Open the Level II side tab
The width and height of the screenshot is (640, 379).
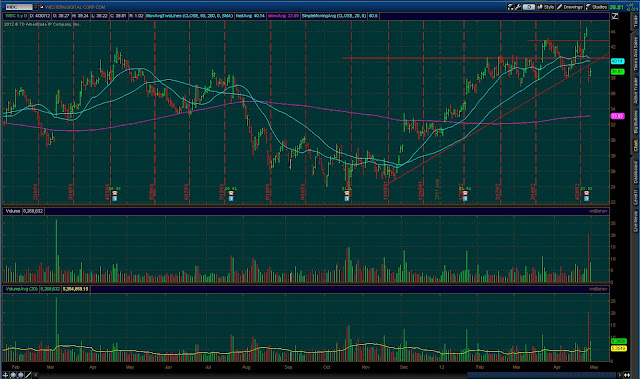[636, 197]
